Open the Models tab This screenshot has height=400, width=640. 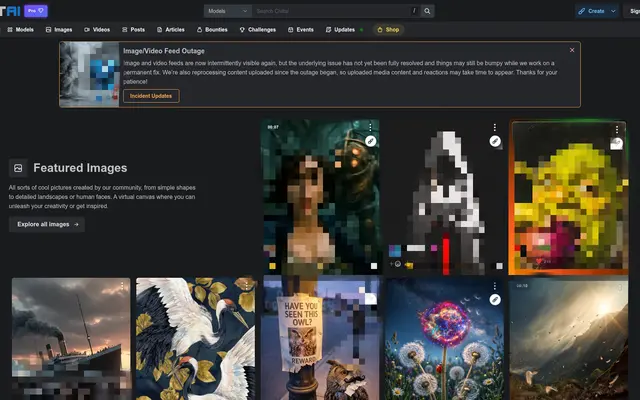[x=21, y=30]
